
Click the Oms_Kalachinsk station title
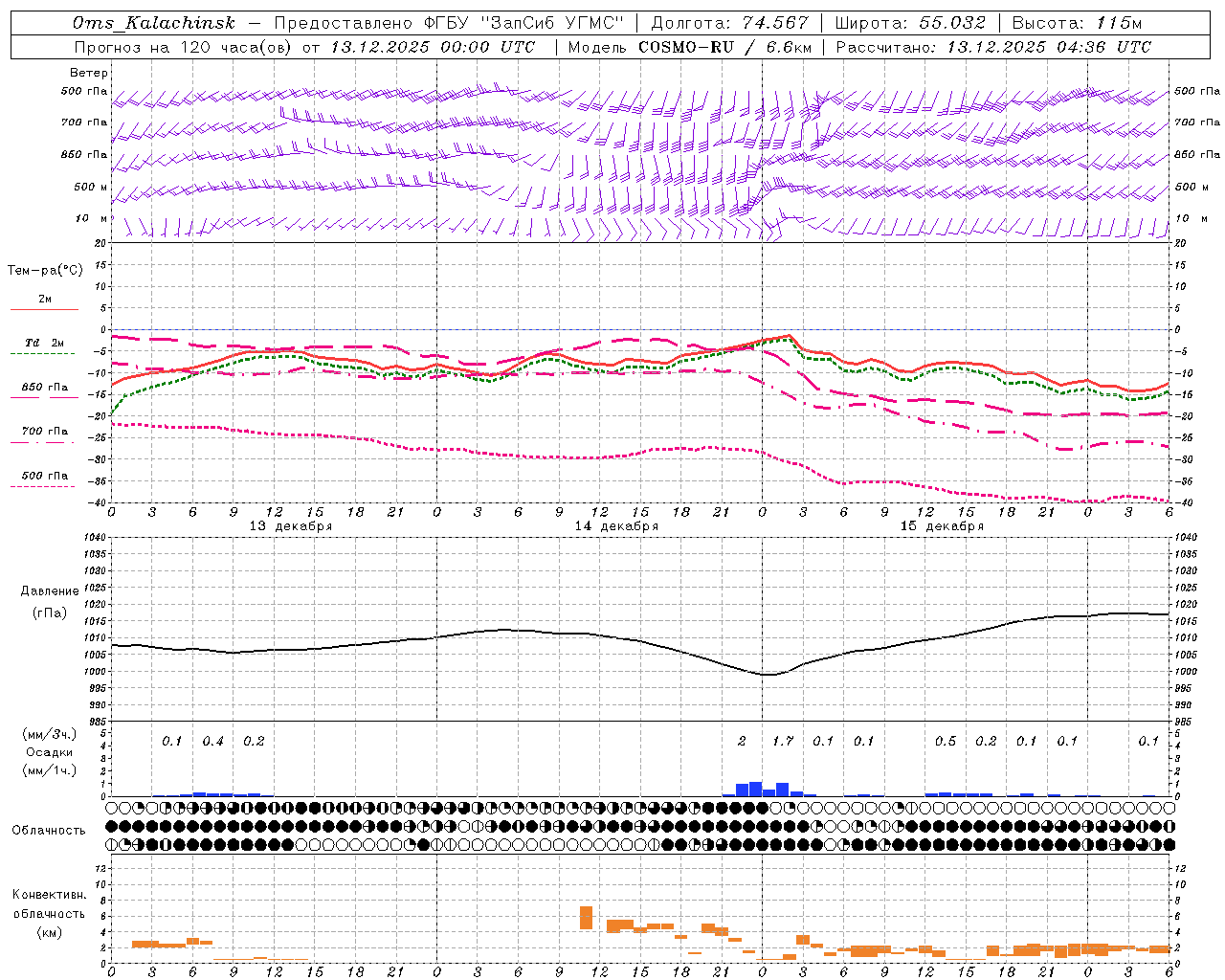(153, 23)
